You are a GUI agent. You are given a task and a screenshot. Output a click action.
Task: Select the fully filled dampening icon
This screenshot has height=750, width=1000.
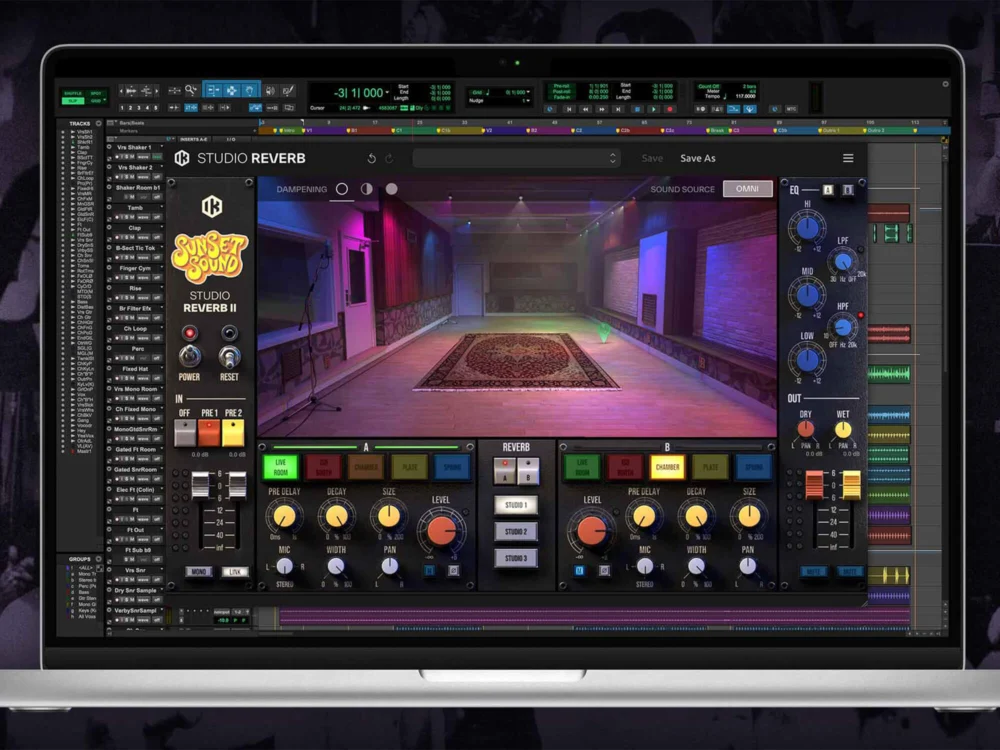coord(391,189)
